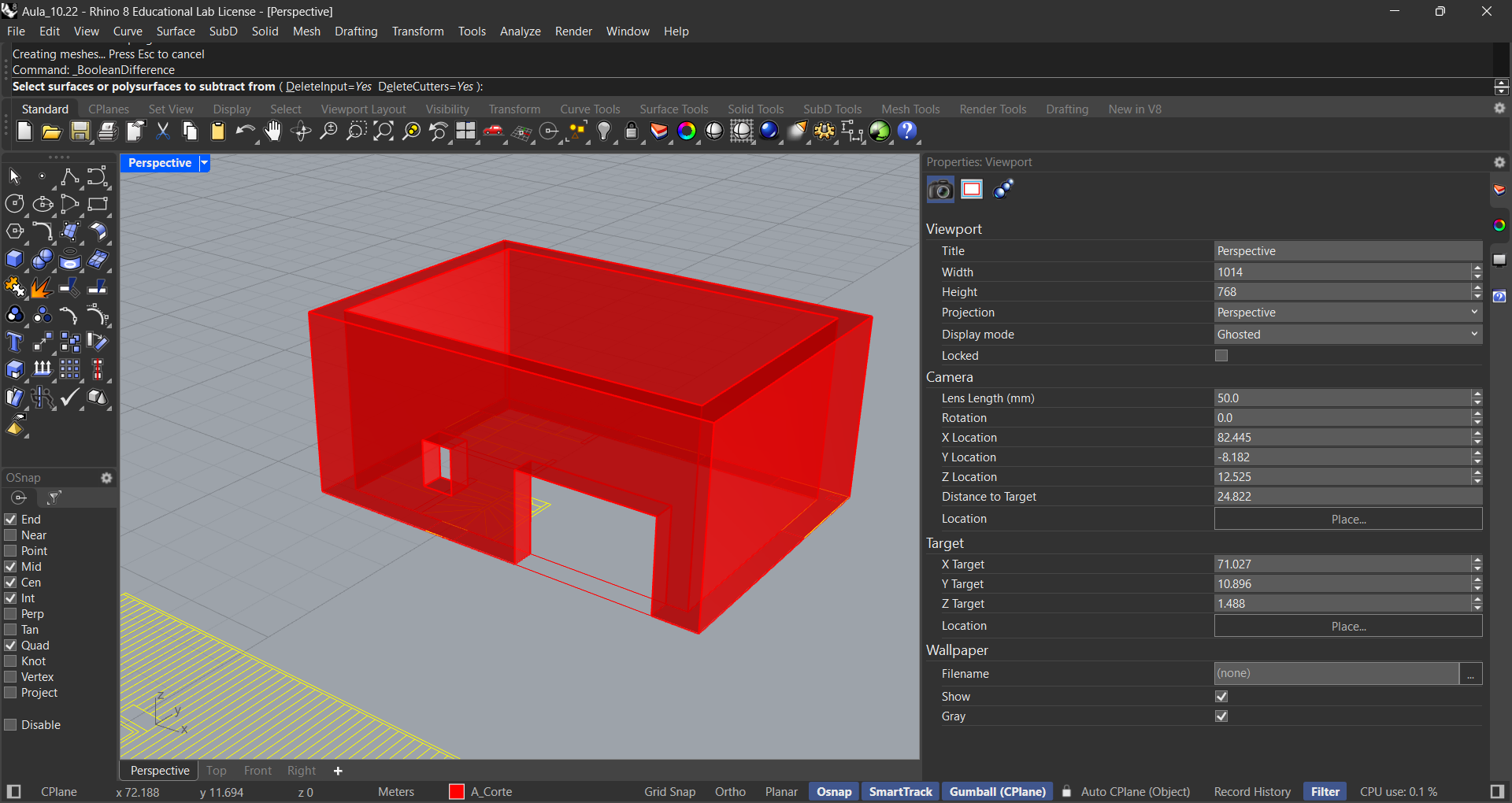This screenshot has width=1512, height=803.
Task: Toggle Gumball (CPlane) in status bar
Action: click(998, 792)
